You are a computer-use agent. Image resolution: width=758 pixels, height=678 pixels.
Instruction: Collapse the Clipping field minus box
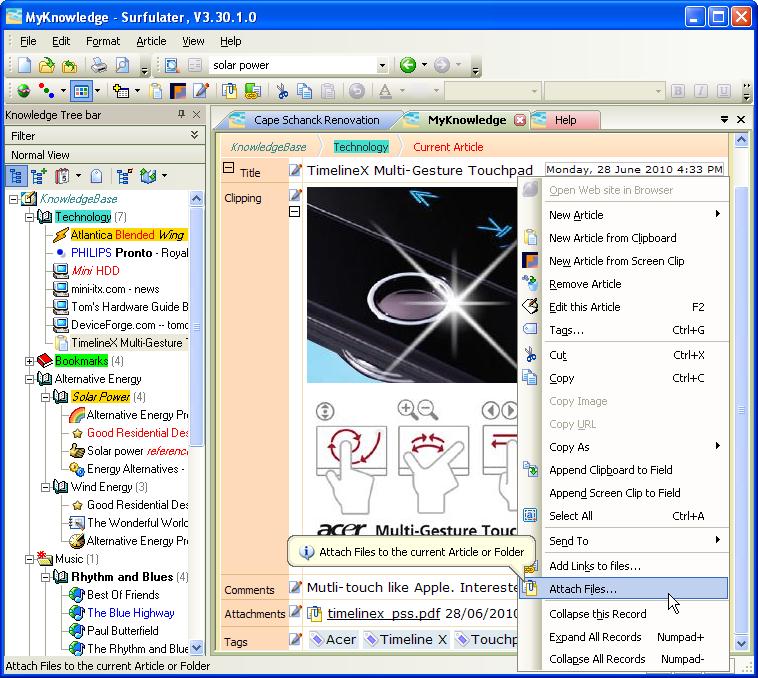(x=294, y=212)
